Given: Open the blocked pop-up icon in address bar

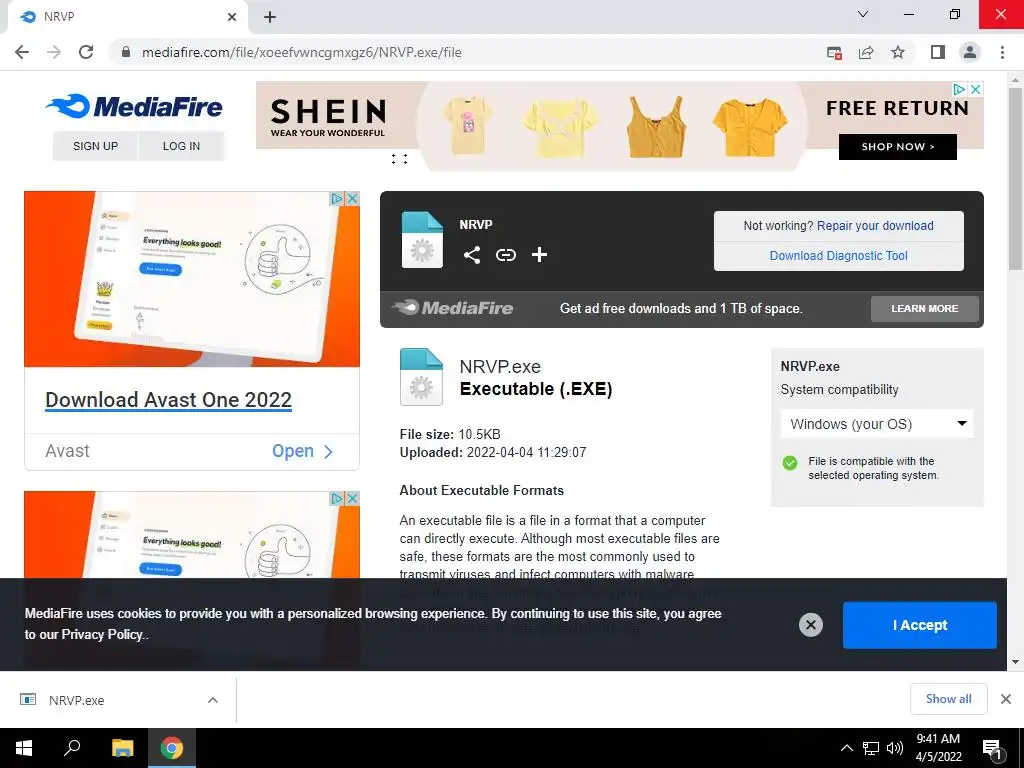Looking at the screenshot, I should point(834,53).
